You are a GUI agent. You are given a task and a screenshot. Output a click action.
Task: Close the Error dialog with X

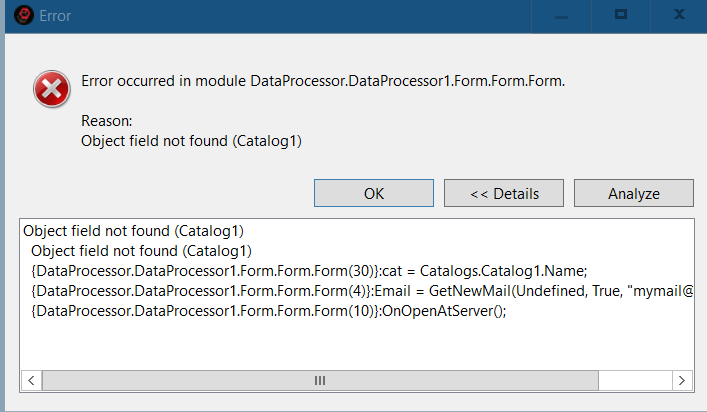677,16
